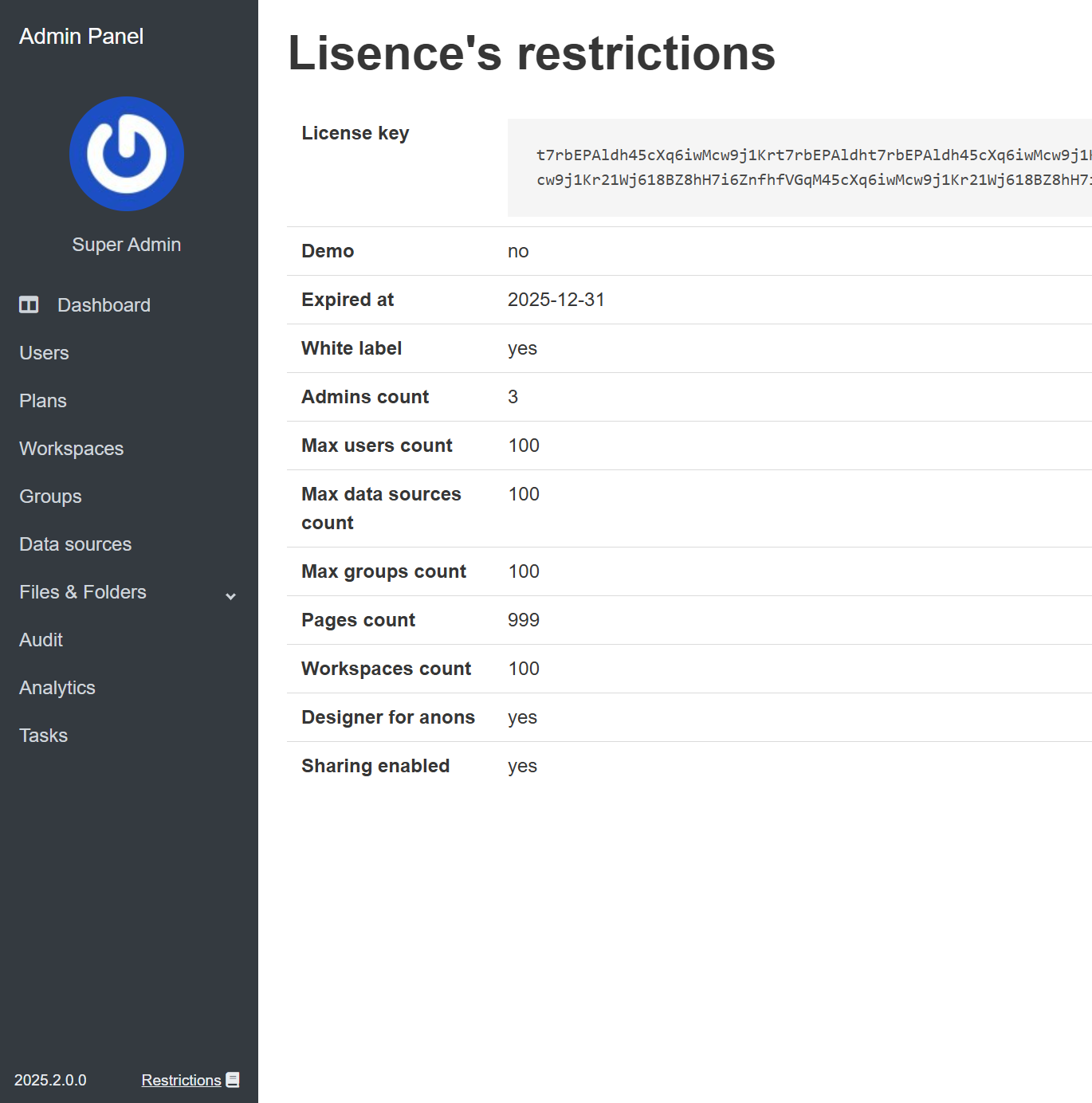The height and width of the screenshot is (1103, 1092).
Task: Click the Lisence's restrictions heading
Action: click(532, 53)
